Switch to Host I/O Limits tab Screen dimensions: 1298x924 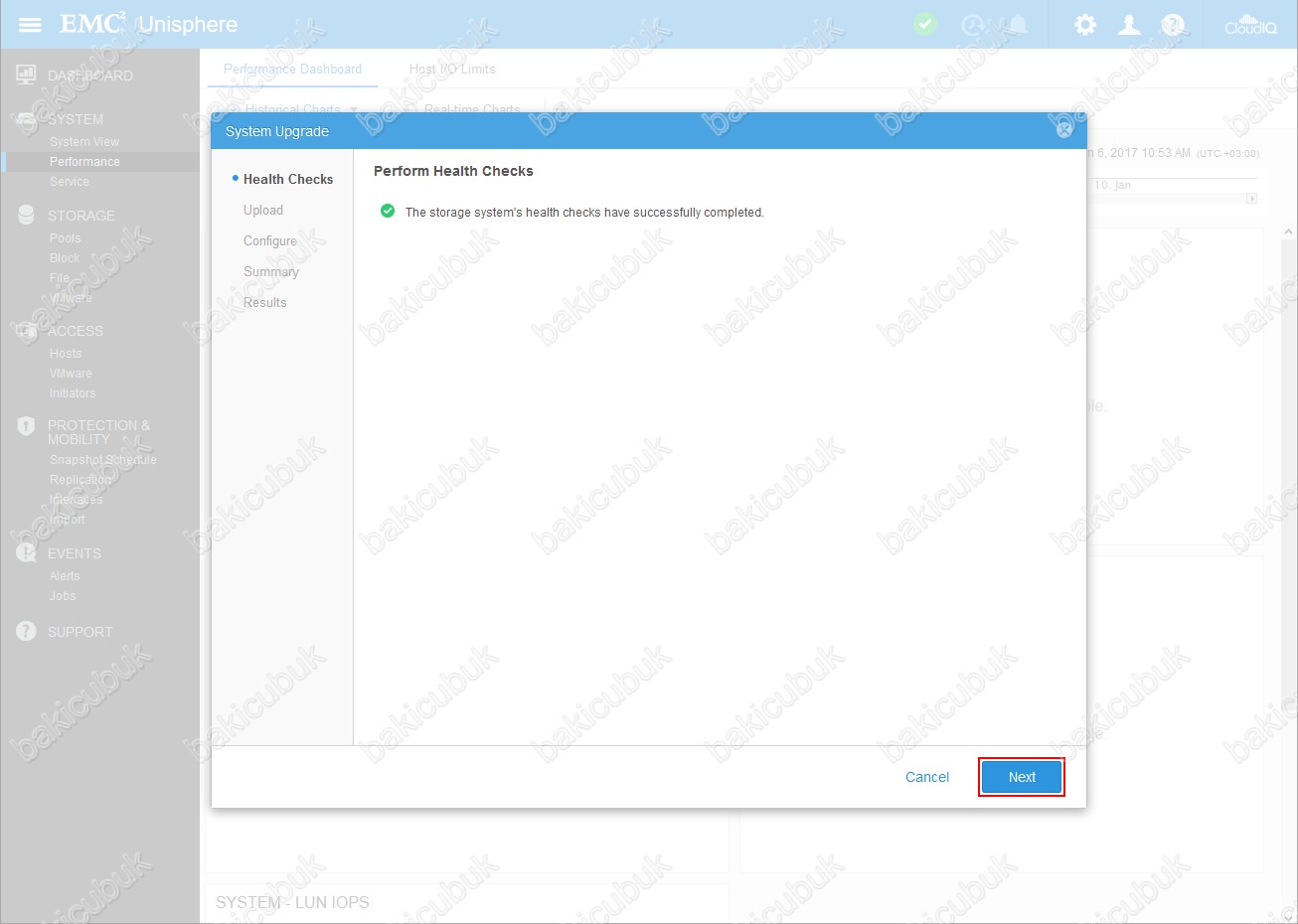click(452, 69)
